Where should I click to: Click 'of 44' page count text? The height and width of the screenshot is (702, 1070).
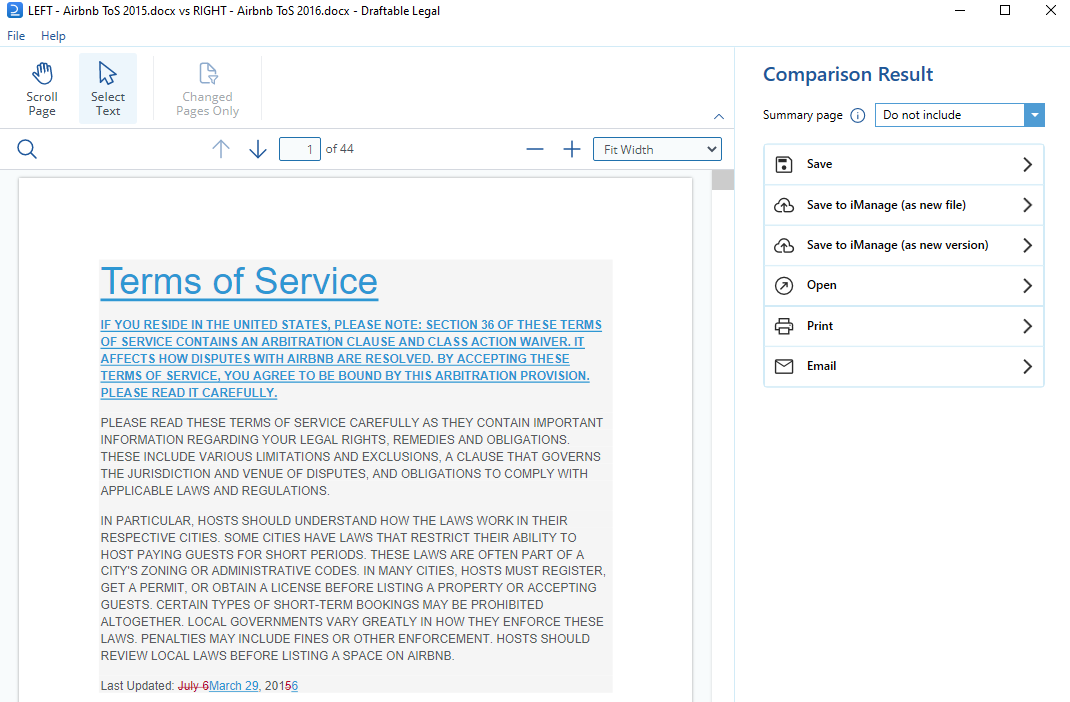coord(340,149)
